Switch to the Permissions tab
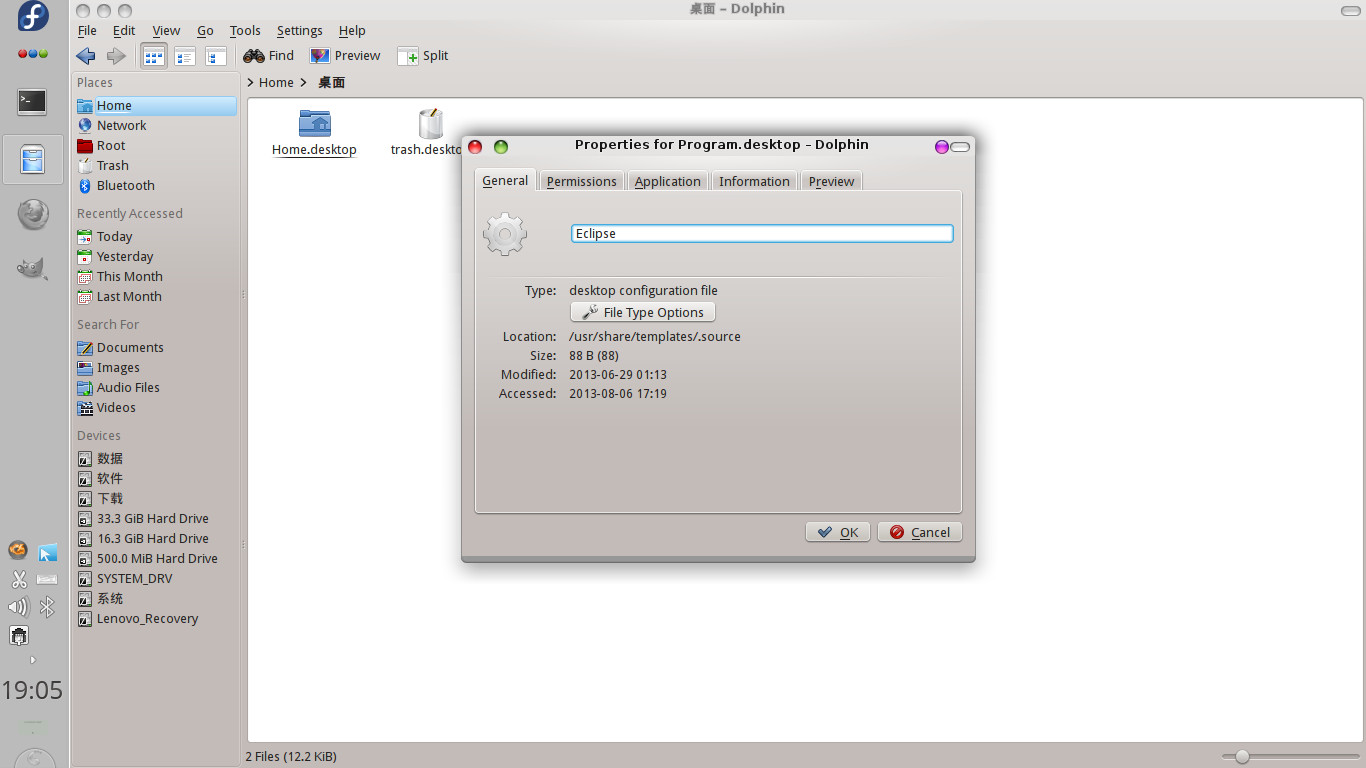This screenshot has height=768, width=1366. [581, 181]
